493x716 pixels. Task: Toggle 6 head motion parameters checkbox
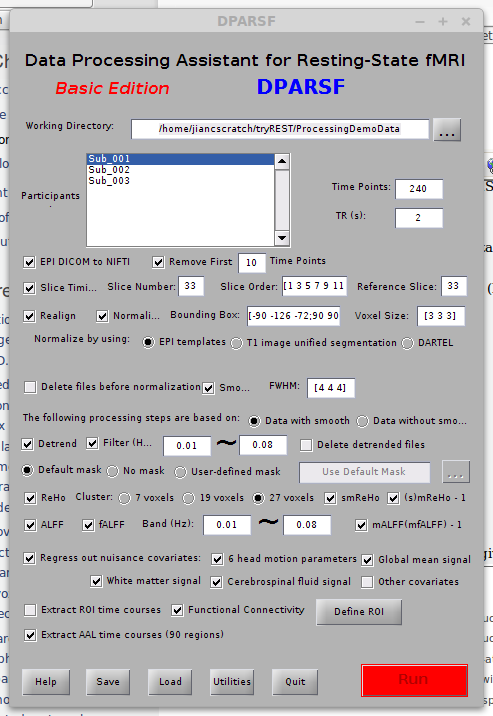[217, 559]
